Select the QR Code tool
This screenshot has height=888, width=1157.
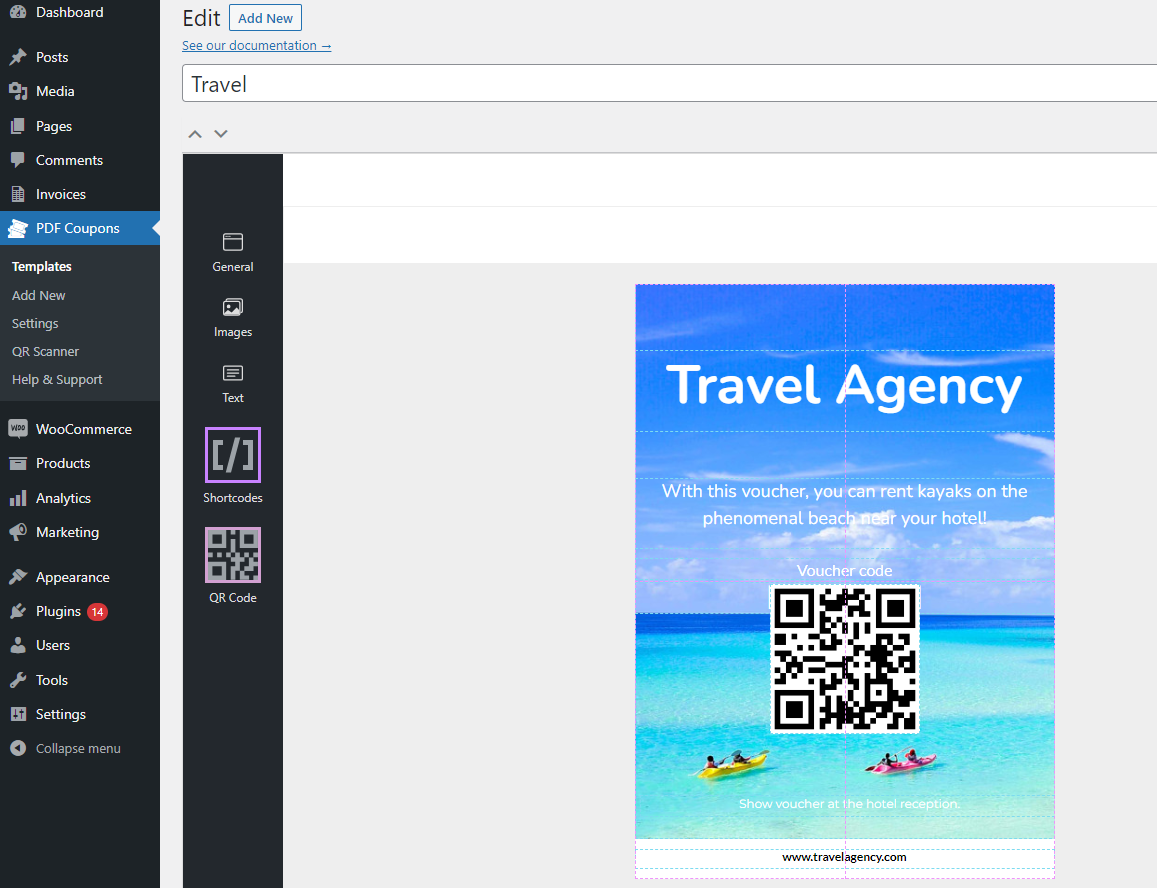pyautogui.click(x=232, y=554)
